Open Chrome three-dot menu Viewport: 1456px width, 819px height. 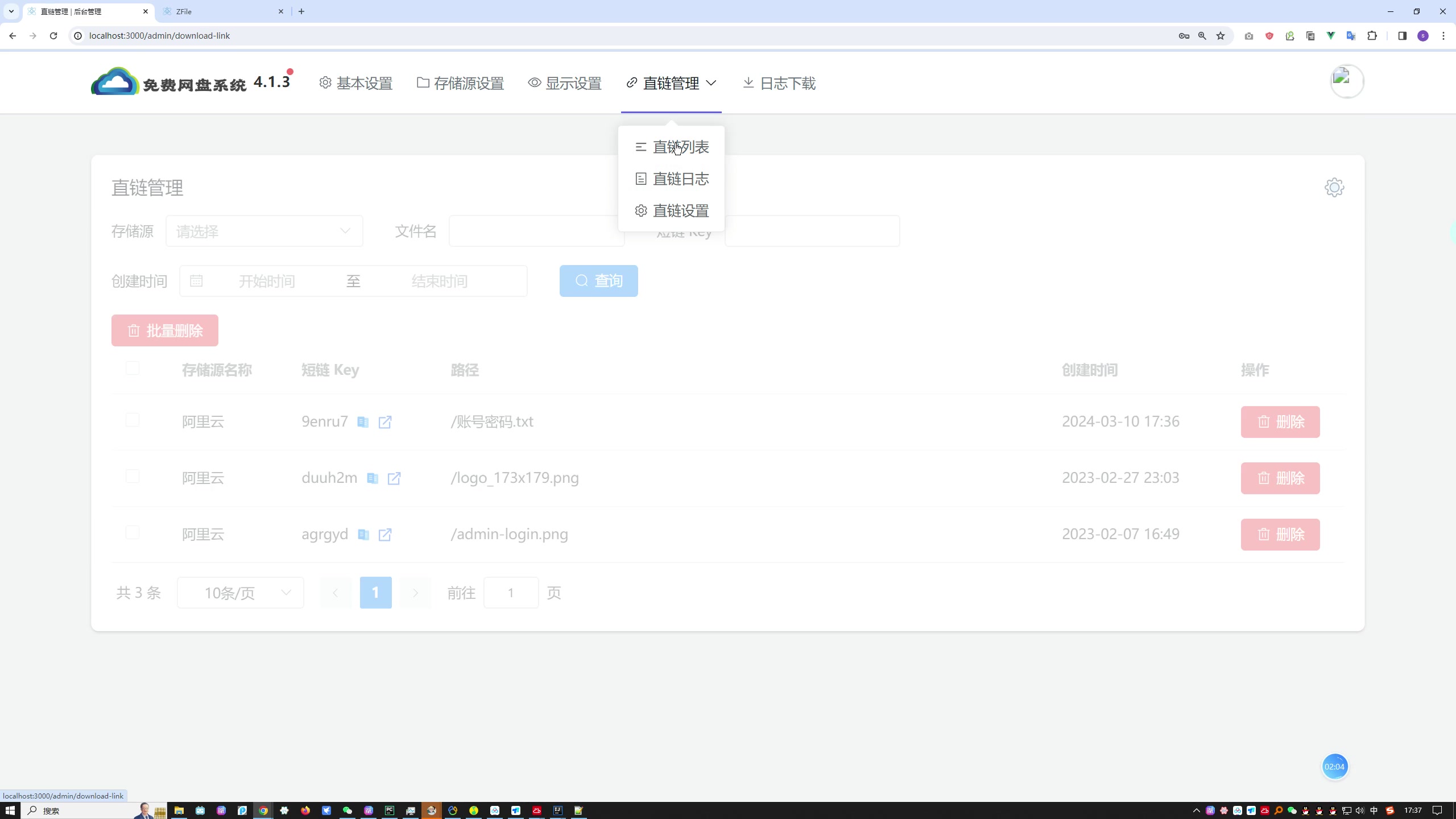pyautogui.click(x=1443, y=36)
